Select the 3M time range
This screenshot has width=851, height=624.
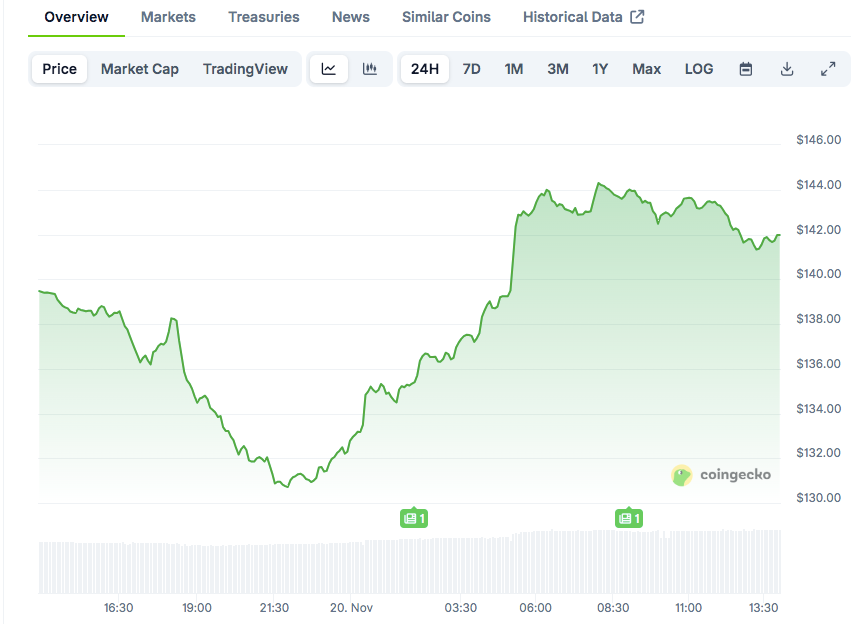[x=558, y=69]
